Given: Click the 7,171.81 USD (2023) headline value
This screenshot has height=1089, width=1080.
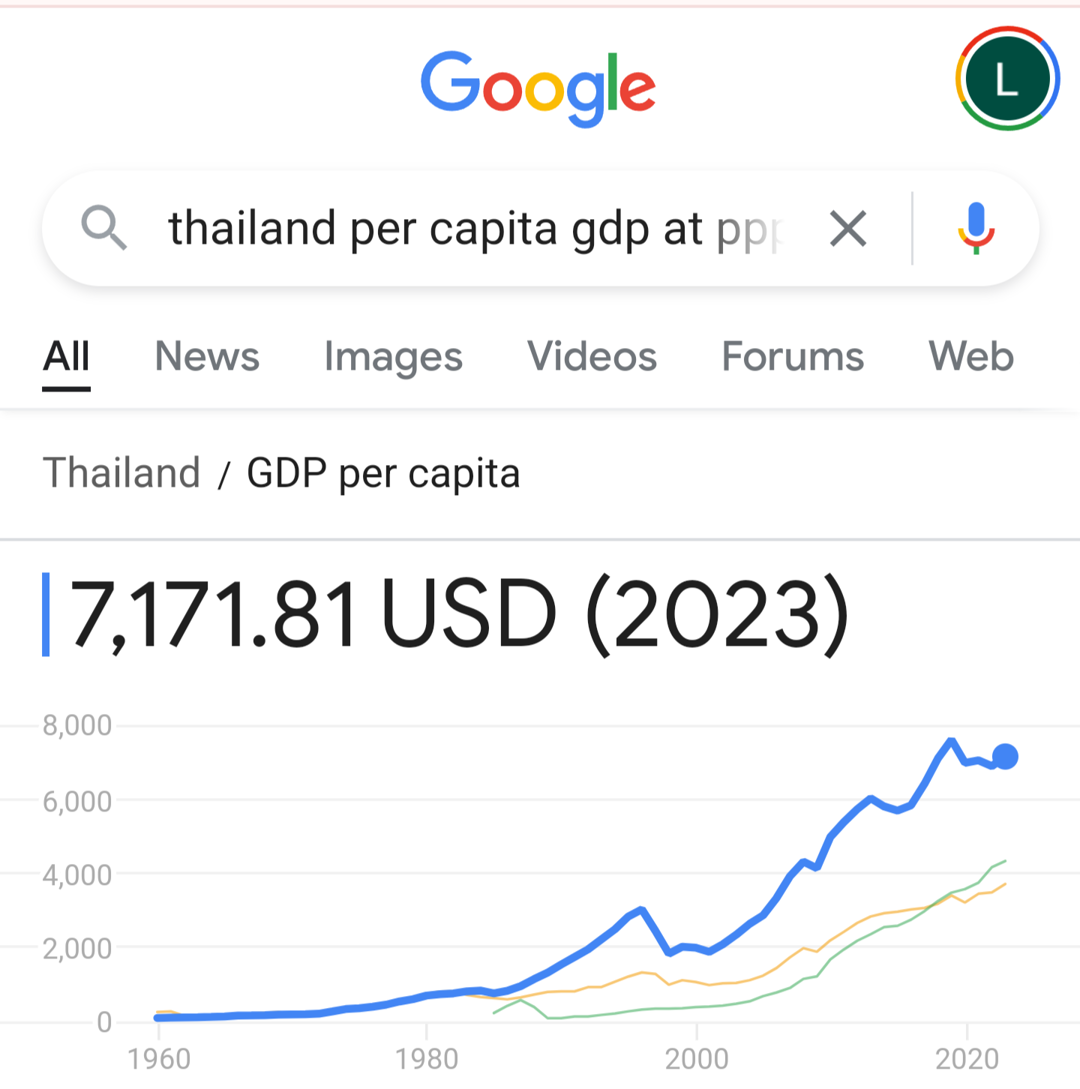Looking at the screenshot, I should tap(458, 614).
